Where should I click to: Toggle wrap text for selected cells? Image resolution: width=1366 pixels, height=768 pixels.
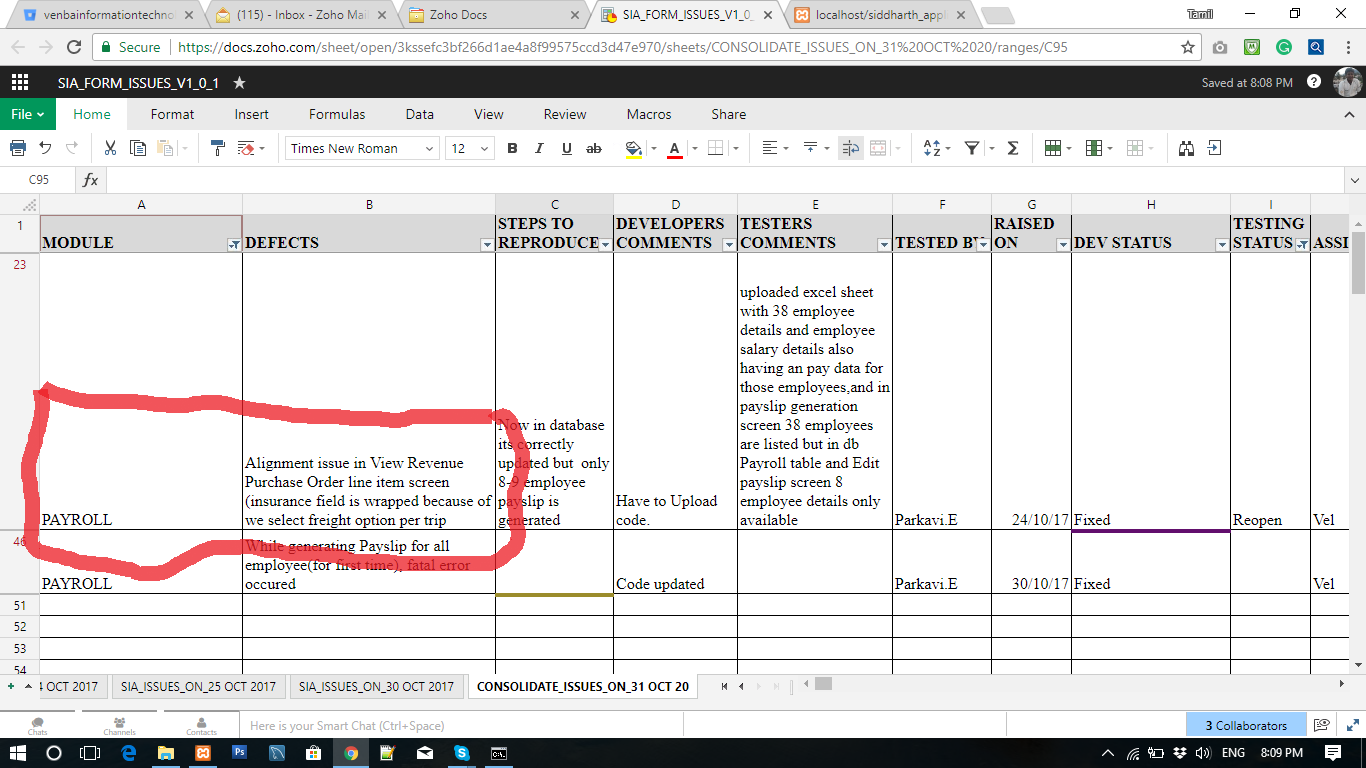[851, 148]
